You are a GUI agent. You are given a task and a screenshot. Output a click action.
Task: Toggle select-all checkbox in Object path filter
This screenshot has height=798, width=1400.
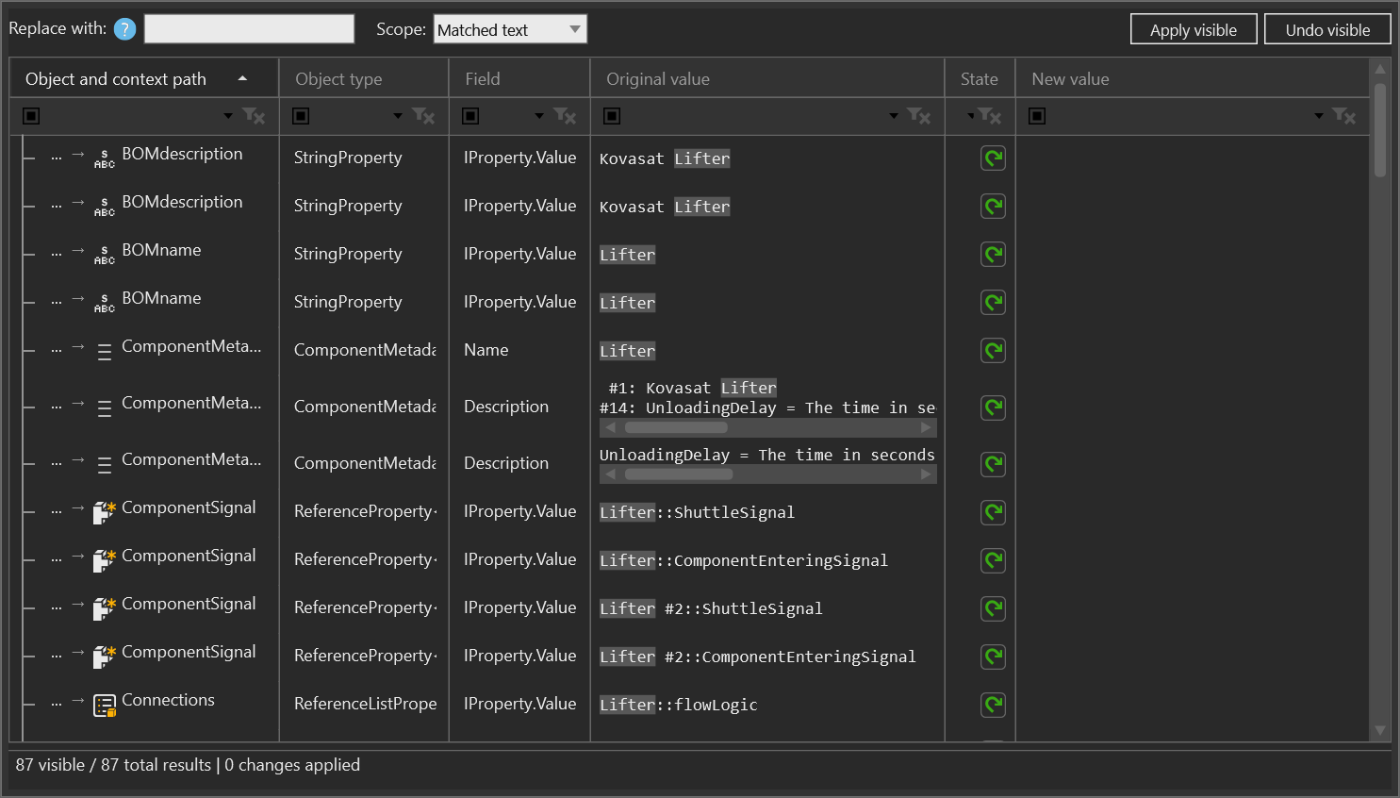[x=31, y=117]
